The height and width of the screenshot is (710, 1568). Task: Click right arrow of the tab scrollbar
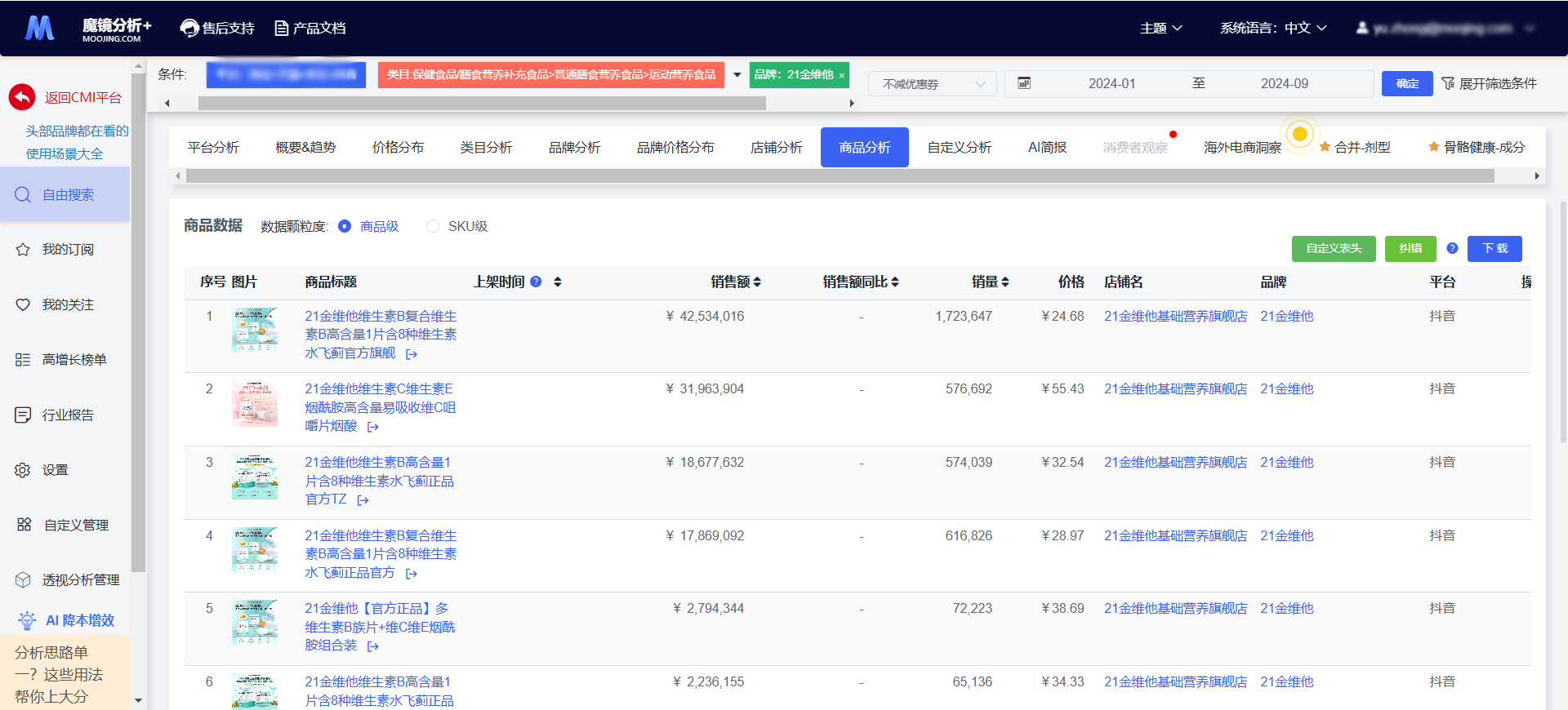[1537, 175]
